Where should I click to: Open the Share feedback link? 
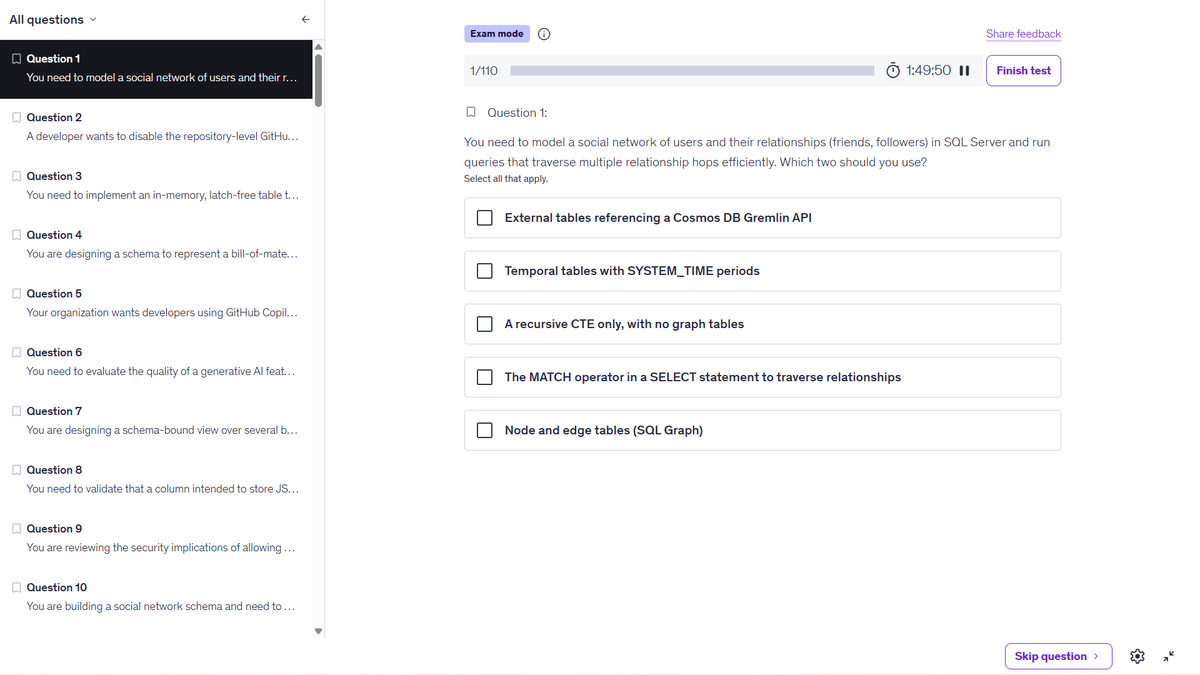coord(1023,34)
